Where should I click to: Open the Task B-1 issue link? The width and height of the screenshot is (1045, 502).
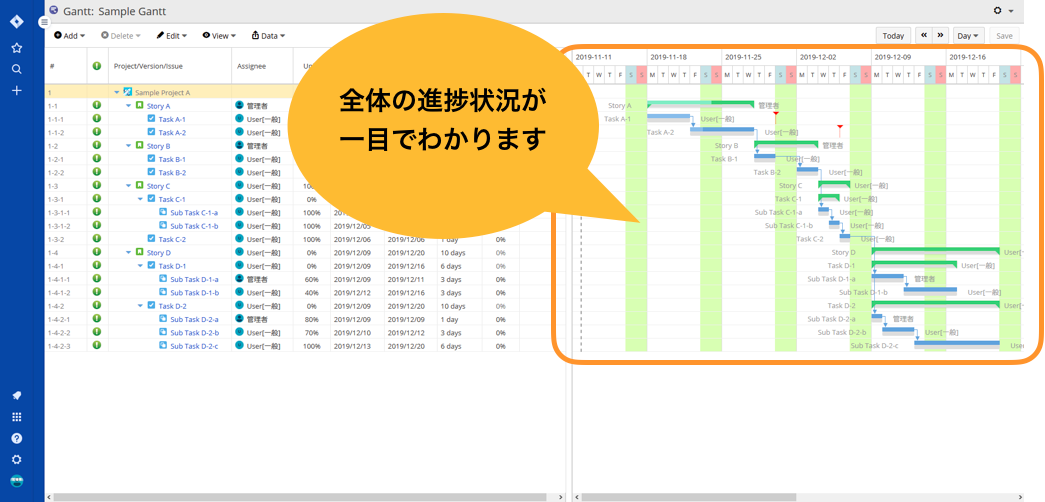(x=172, y=159)
